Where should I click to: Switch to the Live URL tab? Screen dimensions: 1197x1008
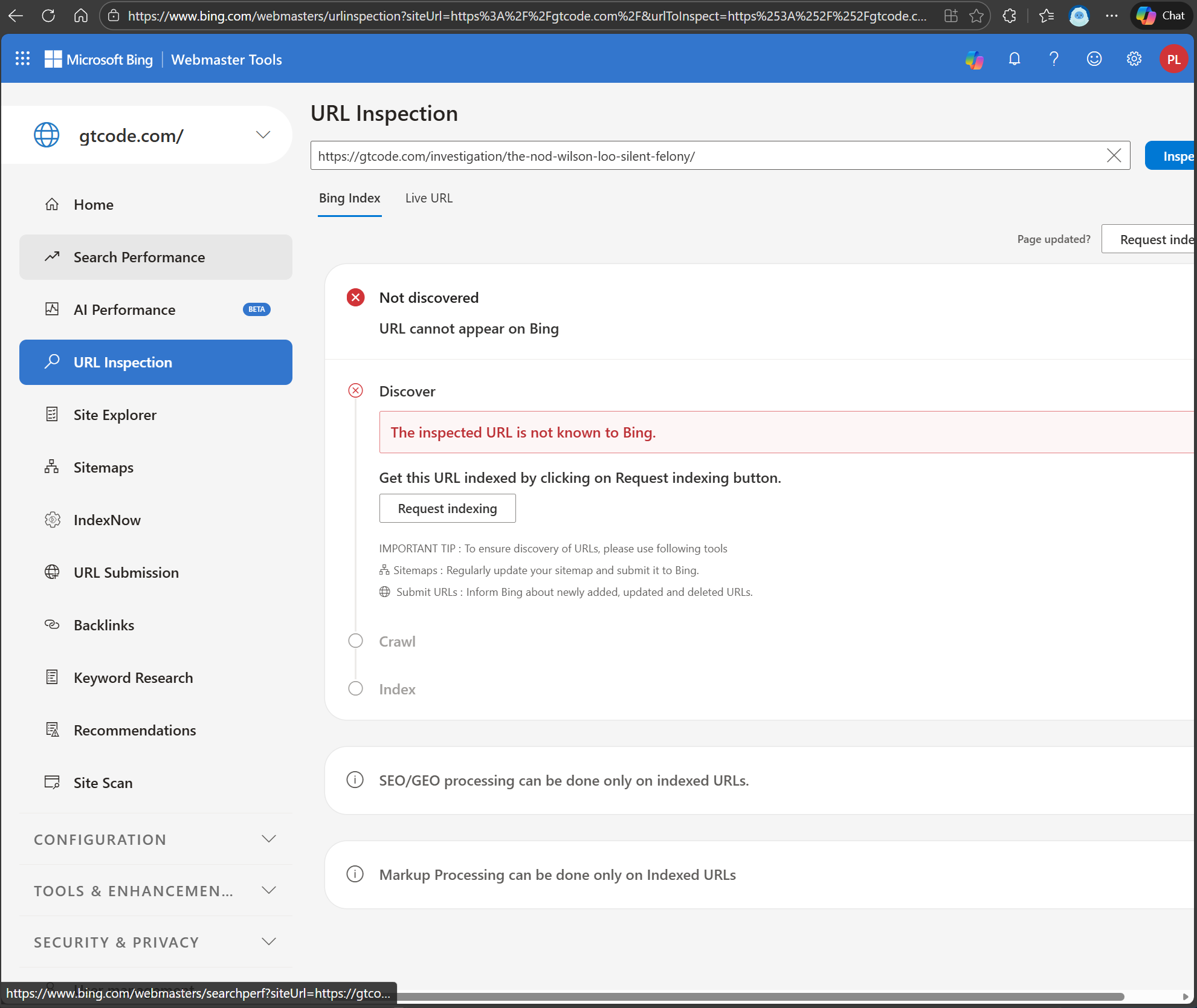click(429, 198)
